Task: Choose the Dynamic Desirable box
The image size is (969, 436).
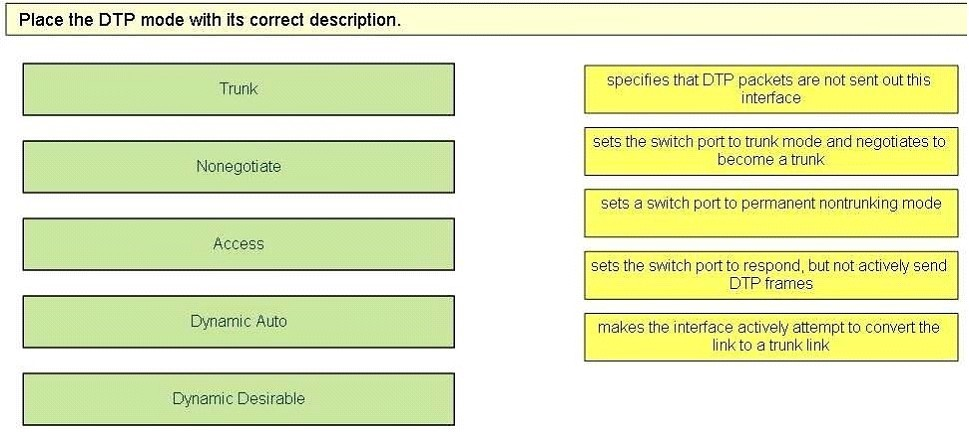Action: (x=239, y=399)
